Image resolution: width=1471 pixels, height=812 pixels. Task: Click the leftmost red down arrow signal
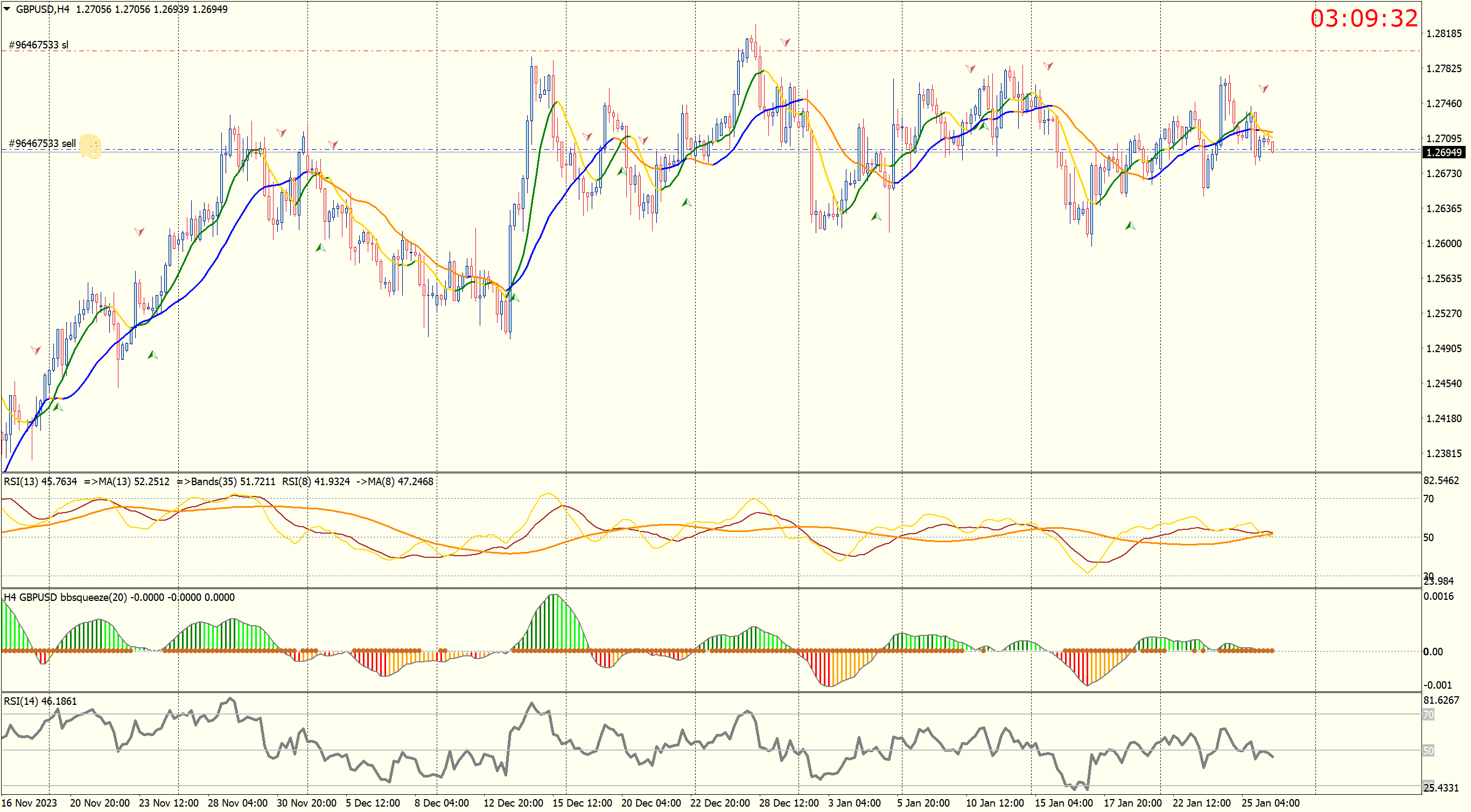(x=36, y=349)
